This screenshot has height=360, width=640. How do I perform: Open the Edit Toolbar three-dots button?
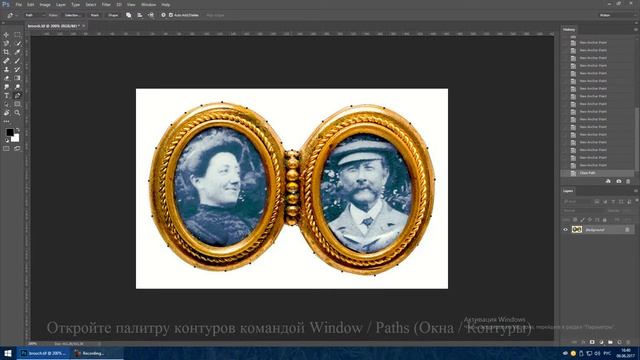[6, 121]
